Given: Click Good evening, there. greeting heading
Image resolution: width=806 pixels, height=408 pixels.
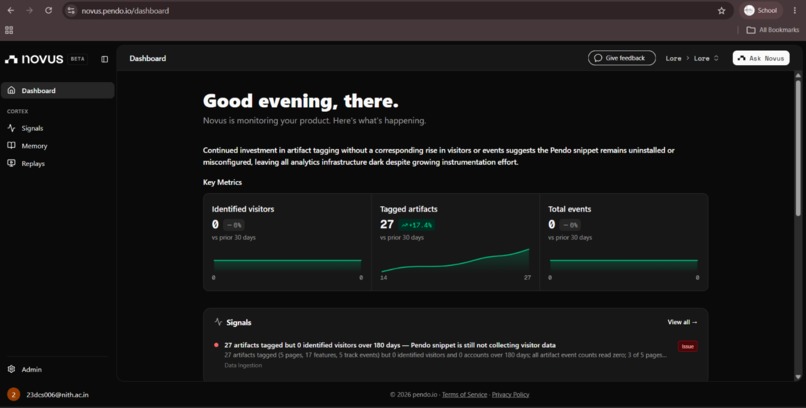Looking at the screenshot, I should 301,101.
